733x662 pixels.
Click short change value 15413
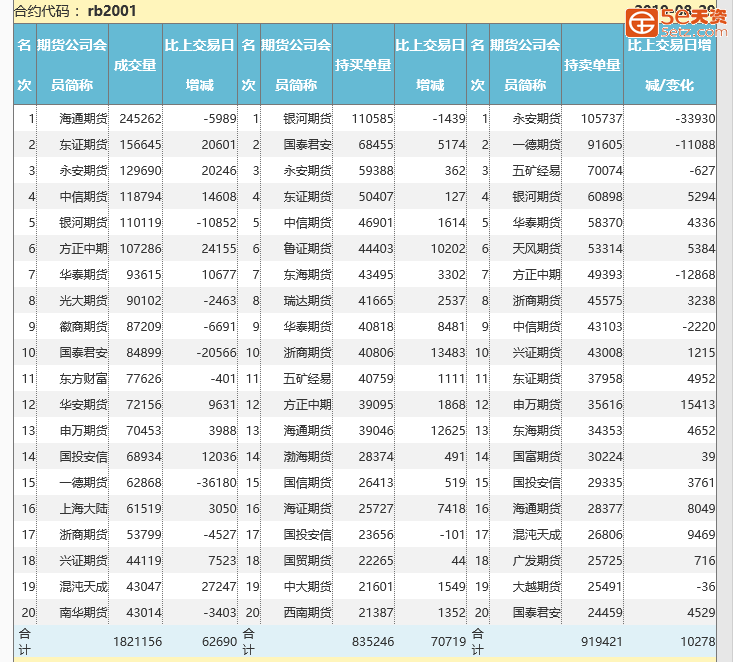pos(697,405)
